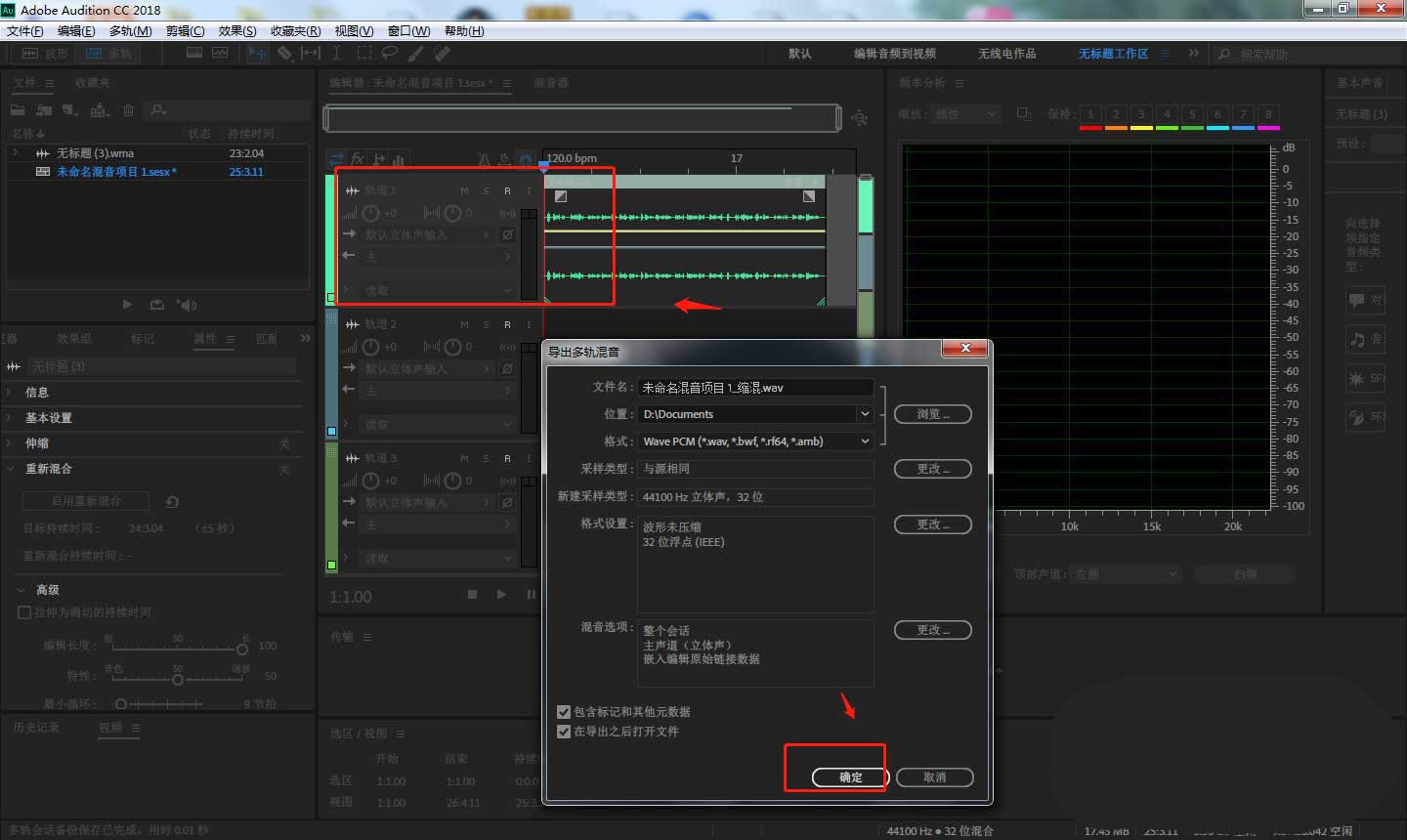Open the 缩放 scale dropdown in frequency analysis
This screenshot has height=840, width=1407.
pyautogui.click(x=964, y=114)
